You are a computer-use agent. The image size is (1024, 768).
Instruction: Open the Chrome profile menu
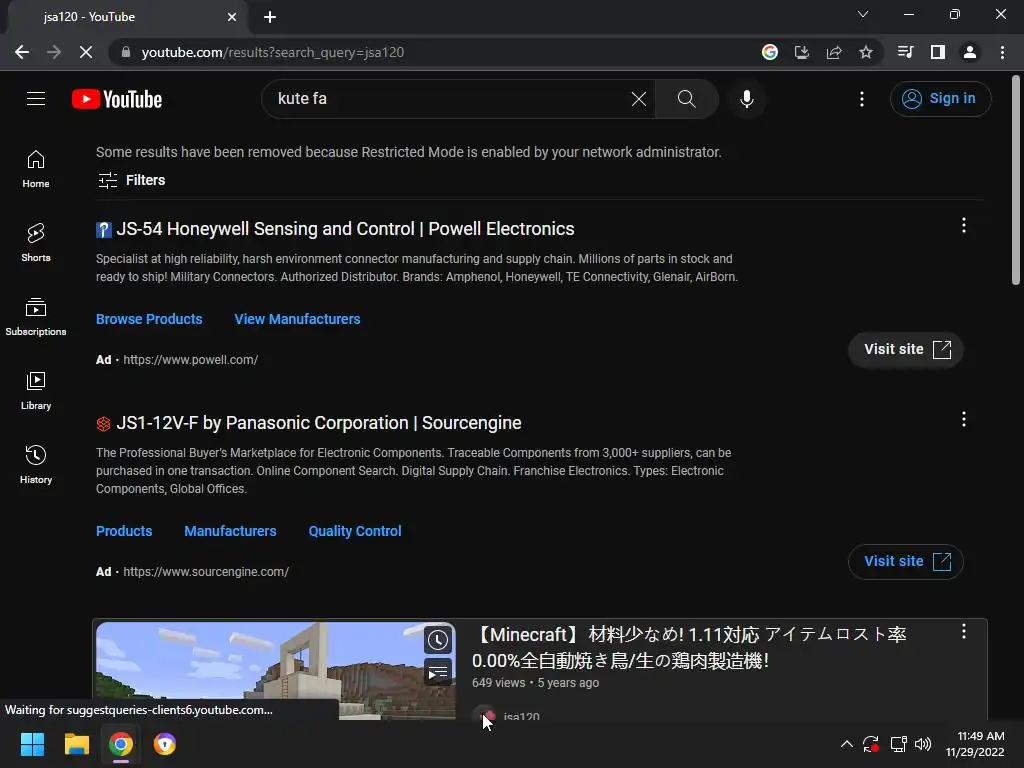pyautogui.click(x=970, y=52)
